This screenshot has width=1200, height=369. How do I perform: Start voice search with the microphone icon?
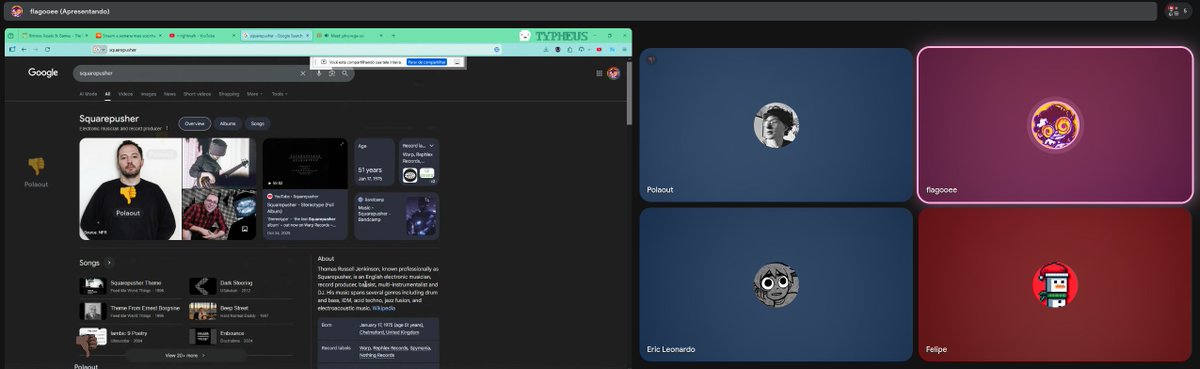(318, 73)
